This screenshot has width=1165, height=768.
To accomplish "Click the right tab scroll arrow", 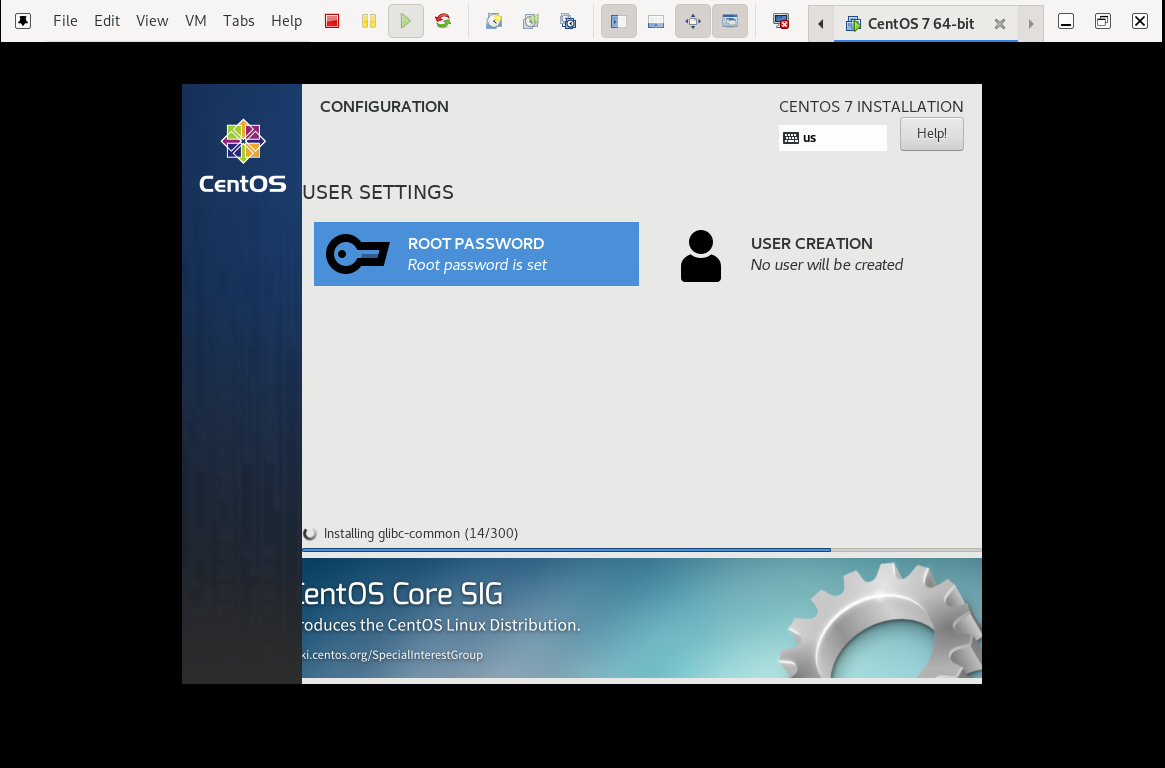I will point(1031,24).
